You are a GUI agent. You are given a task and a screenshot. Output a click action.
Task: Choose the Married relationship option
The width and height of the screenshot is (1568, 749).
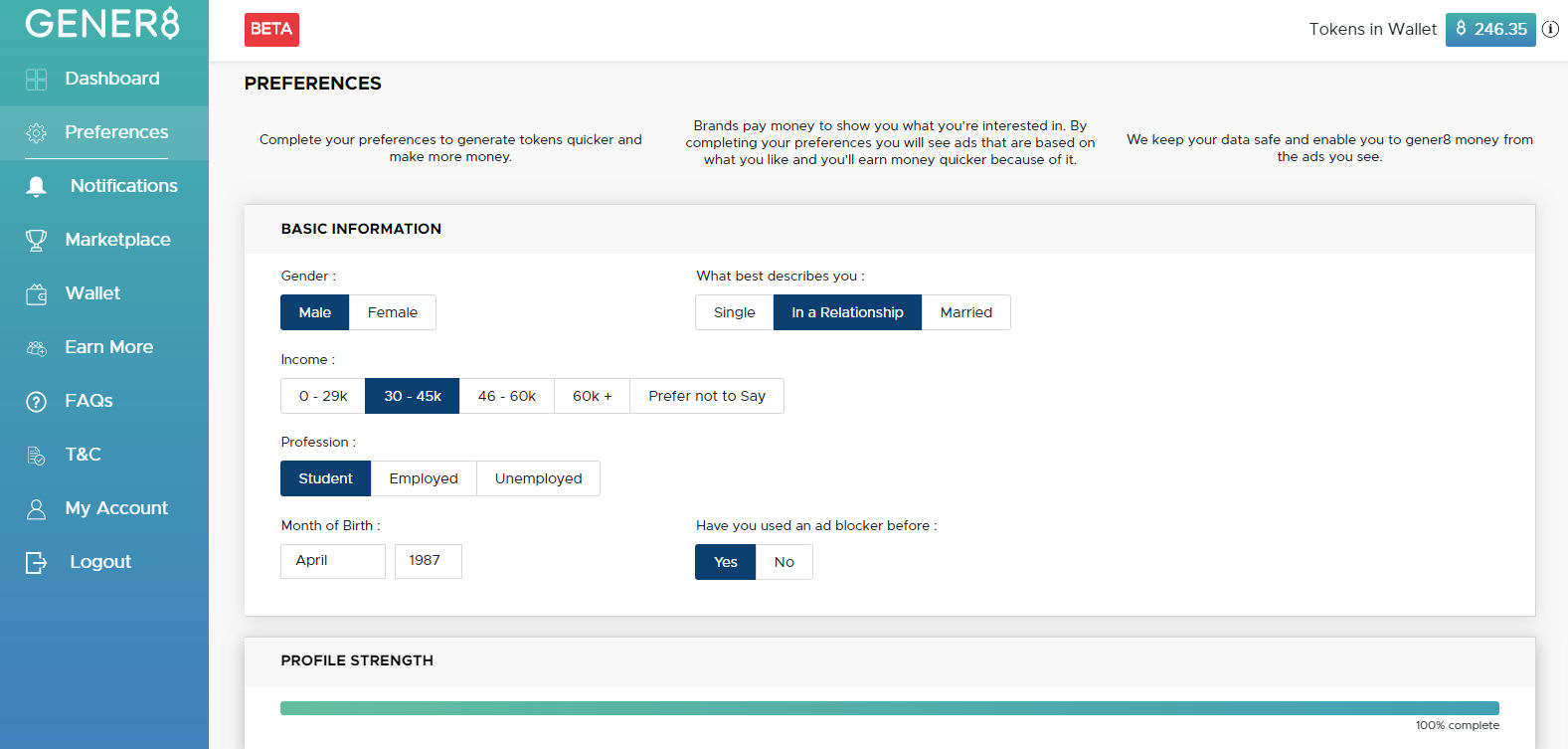coord(965,312)
